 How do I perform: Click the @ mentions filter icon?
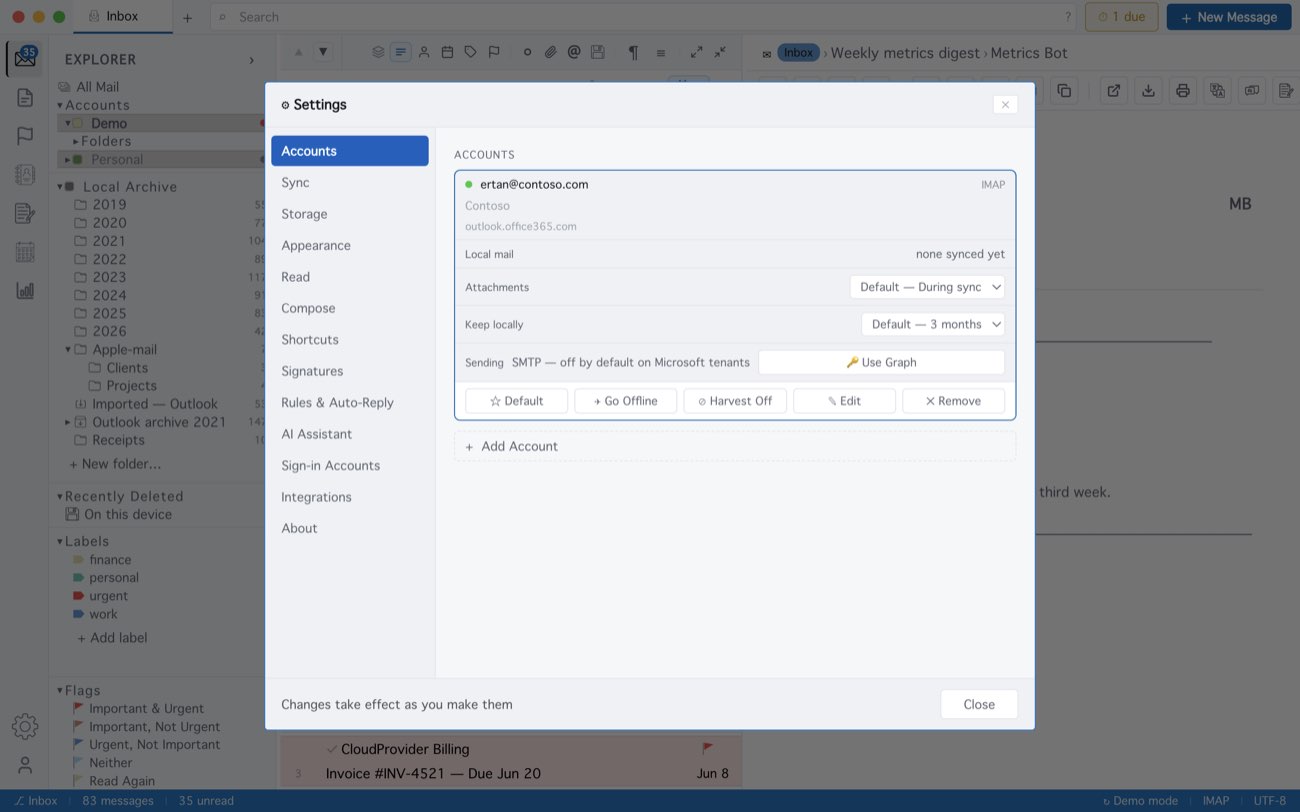tap(574, 52)
